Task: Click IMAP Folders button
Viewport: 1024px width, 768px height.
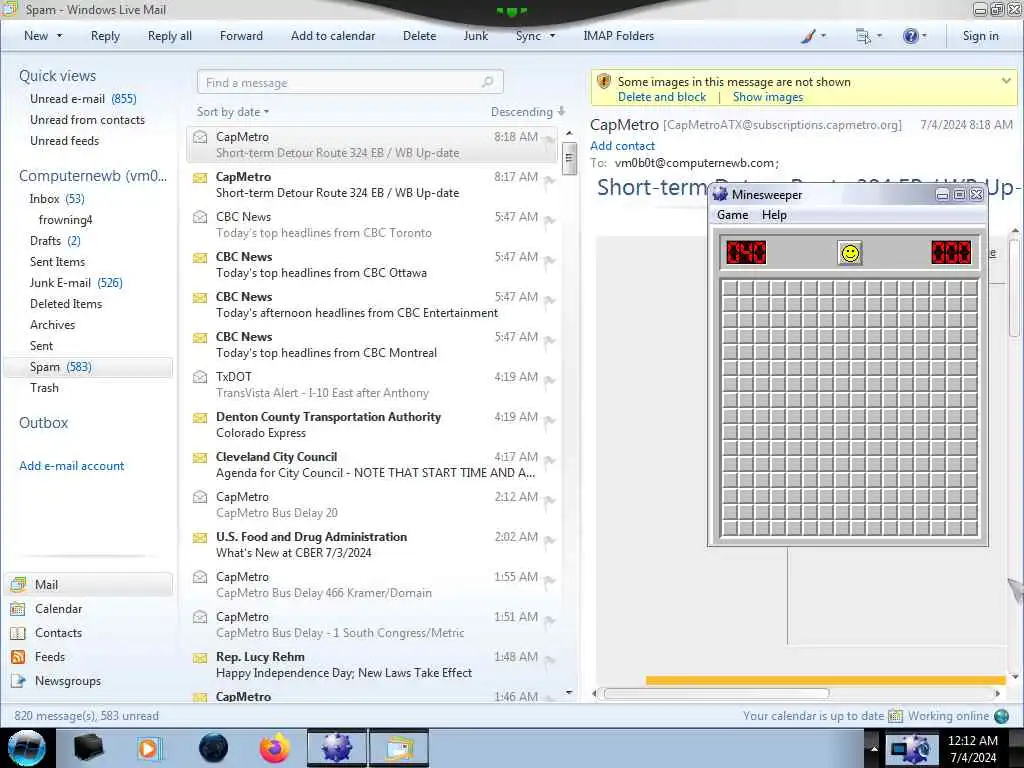Action: [x=618, y=36]
